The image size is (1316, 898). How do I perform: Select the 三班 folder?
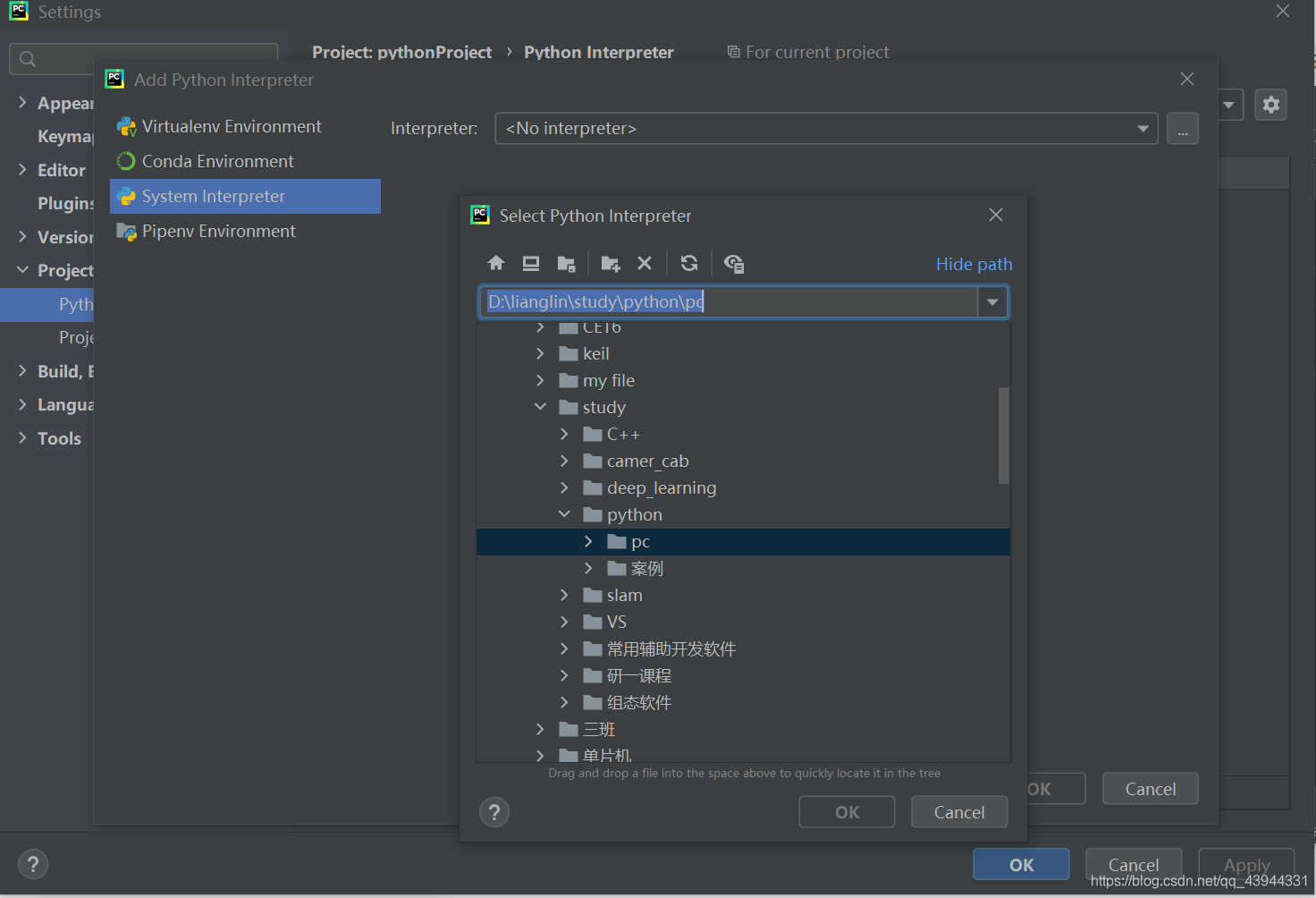(598, 729)
